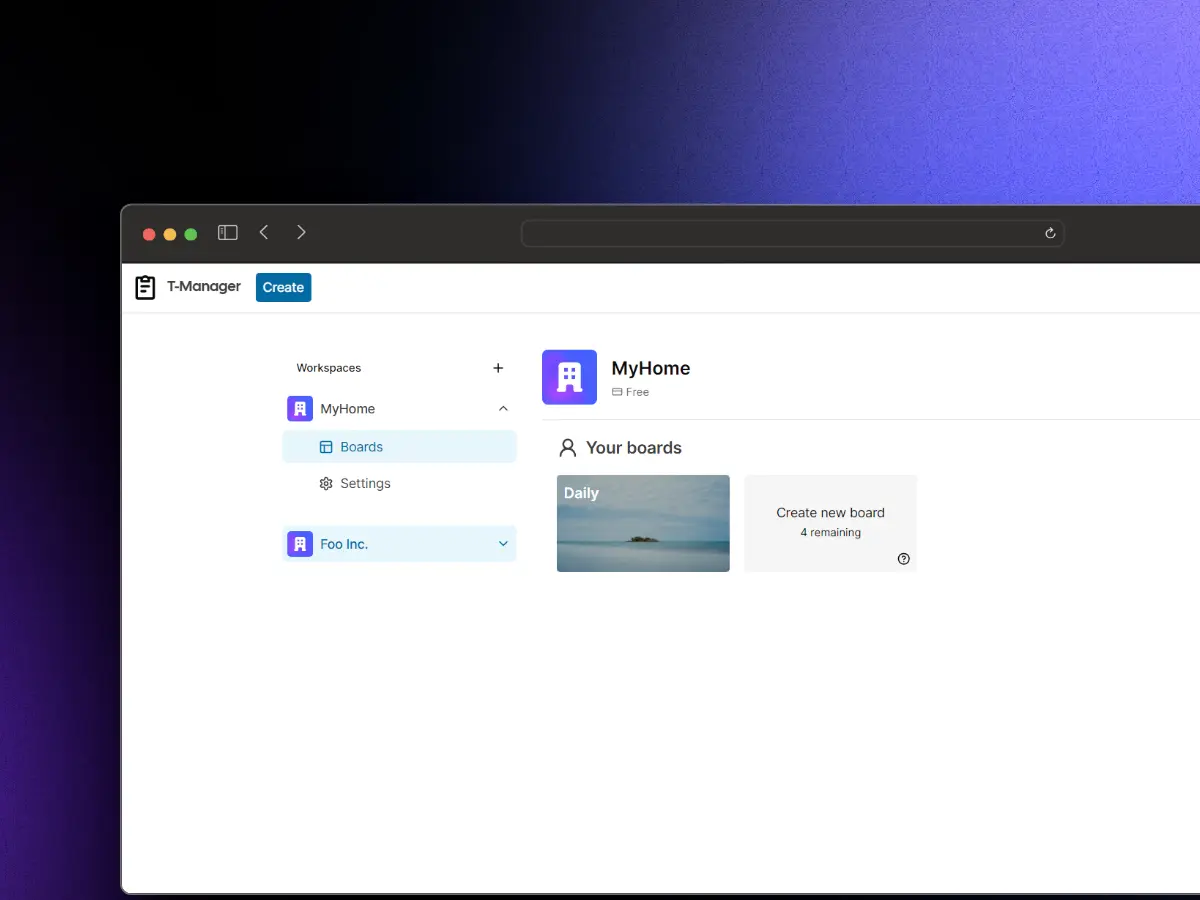Open the help question mark on the board tile
The width and height of the screenshot is (1200, 900).
(903, 559)
